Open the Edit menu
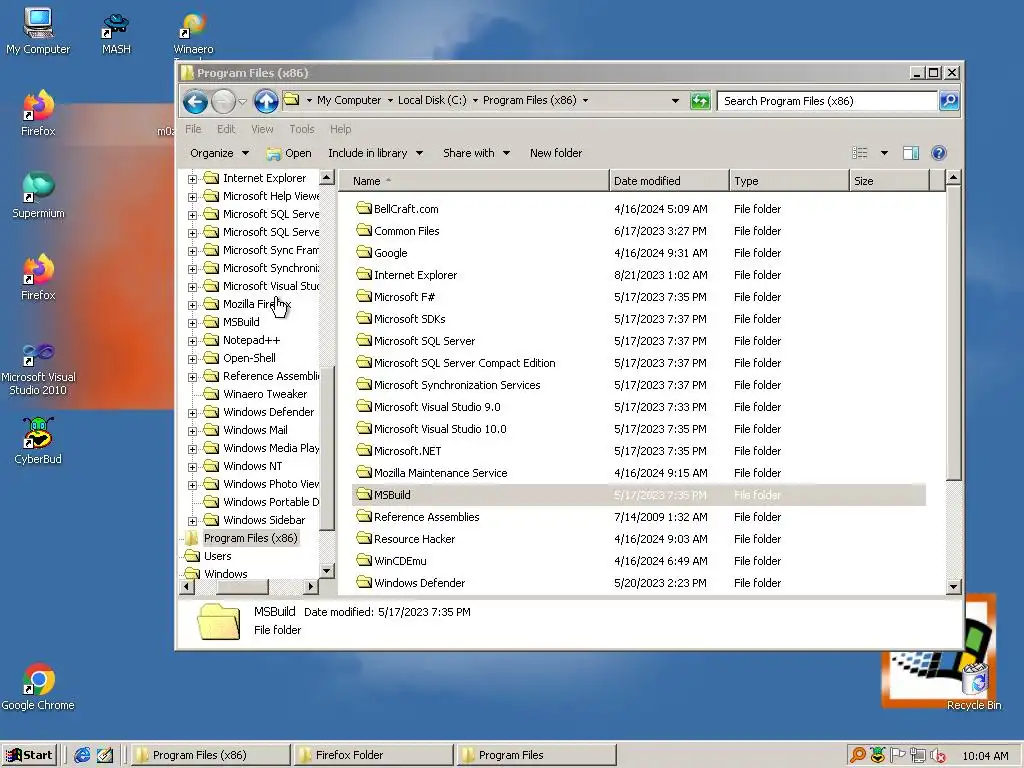This screenshot has height=768, width=1024. click(226, 129)
